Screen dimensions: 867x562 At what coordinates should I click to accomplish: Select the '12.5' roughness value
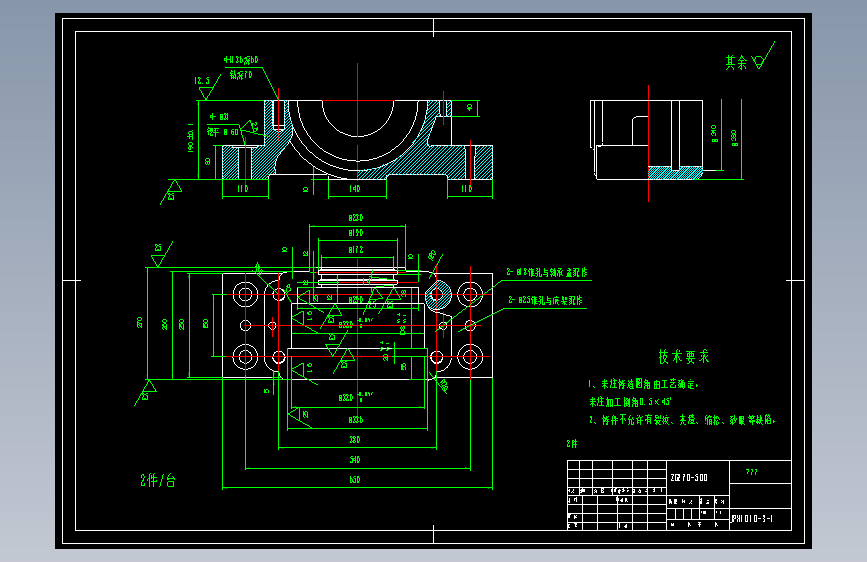click(x=202, y=81)
